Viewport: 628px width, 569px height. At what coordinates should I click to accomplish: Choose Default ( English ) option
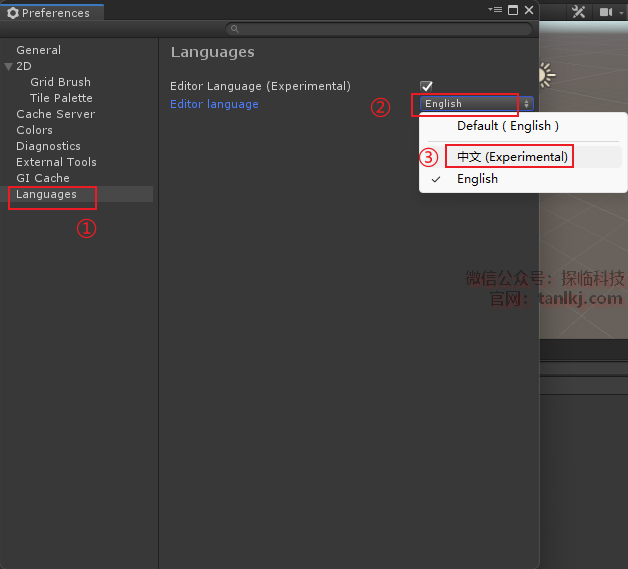point(508,126)
